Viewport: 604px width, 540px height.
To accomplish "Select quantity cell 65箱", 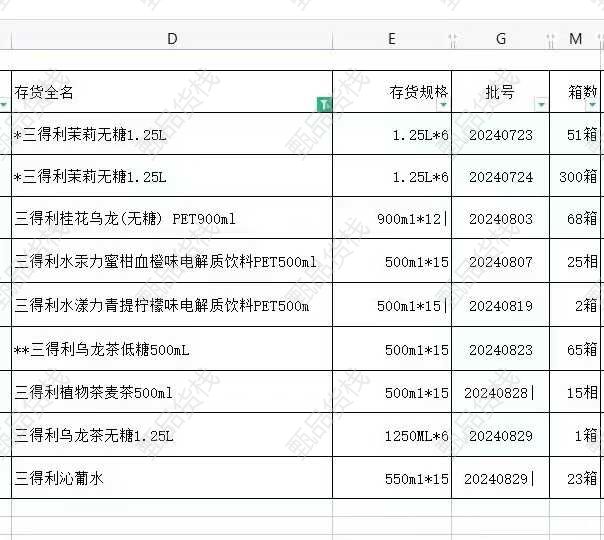I will tap(575, 349).
